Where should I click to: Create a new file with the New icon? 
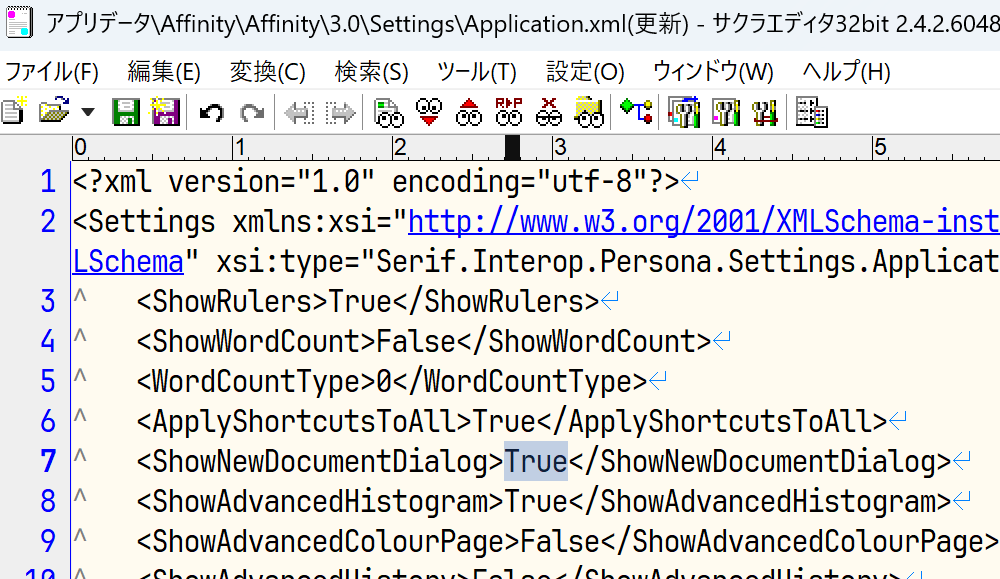tap(14, 112)
